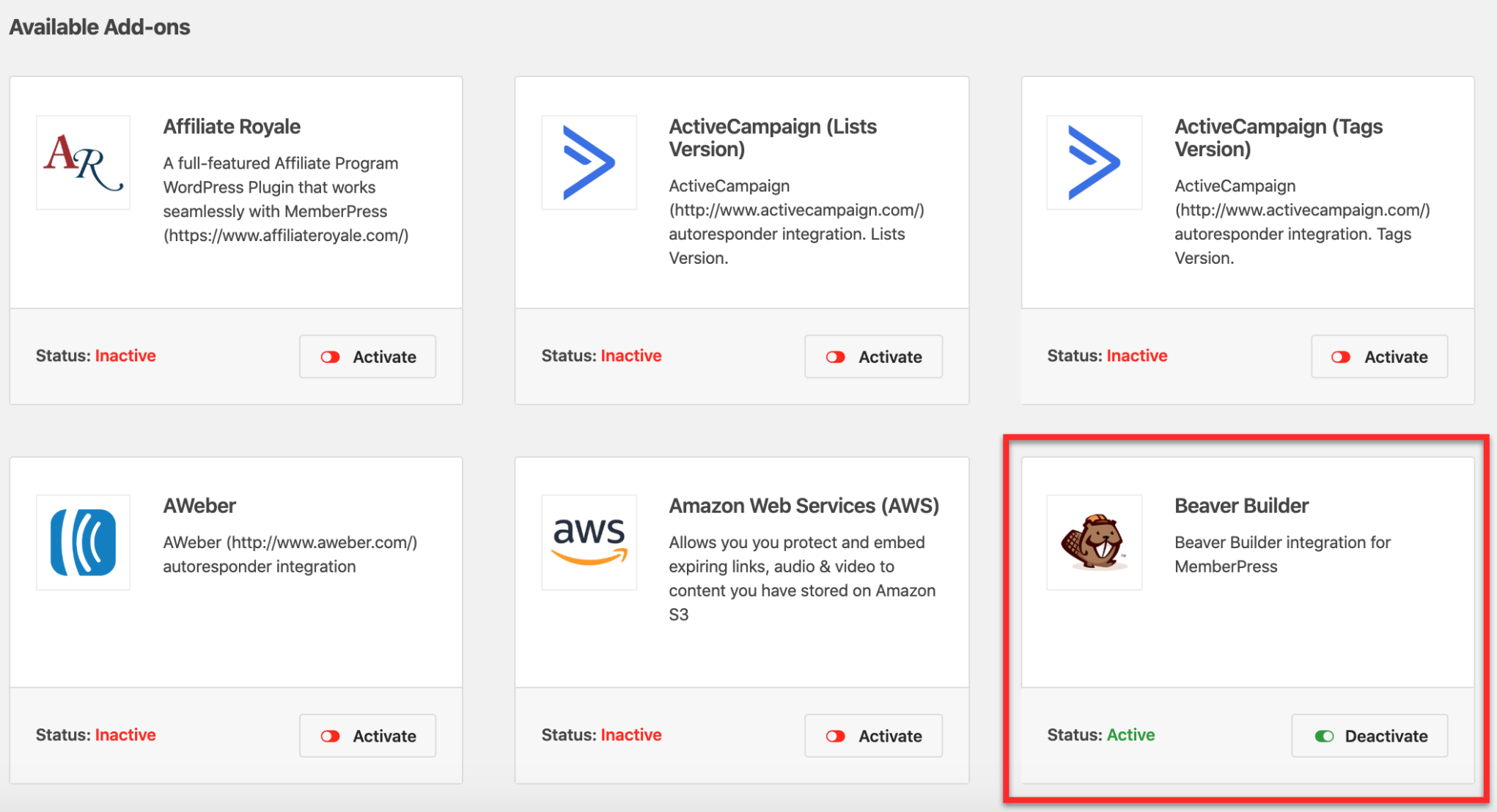The width and height of the screenshot is (1497, 812).
Task: Click the Beaver Builder title text
Action: coord(1241,506)
